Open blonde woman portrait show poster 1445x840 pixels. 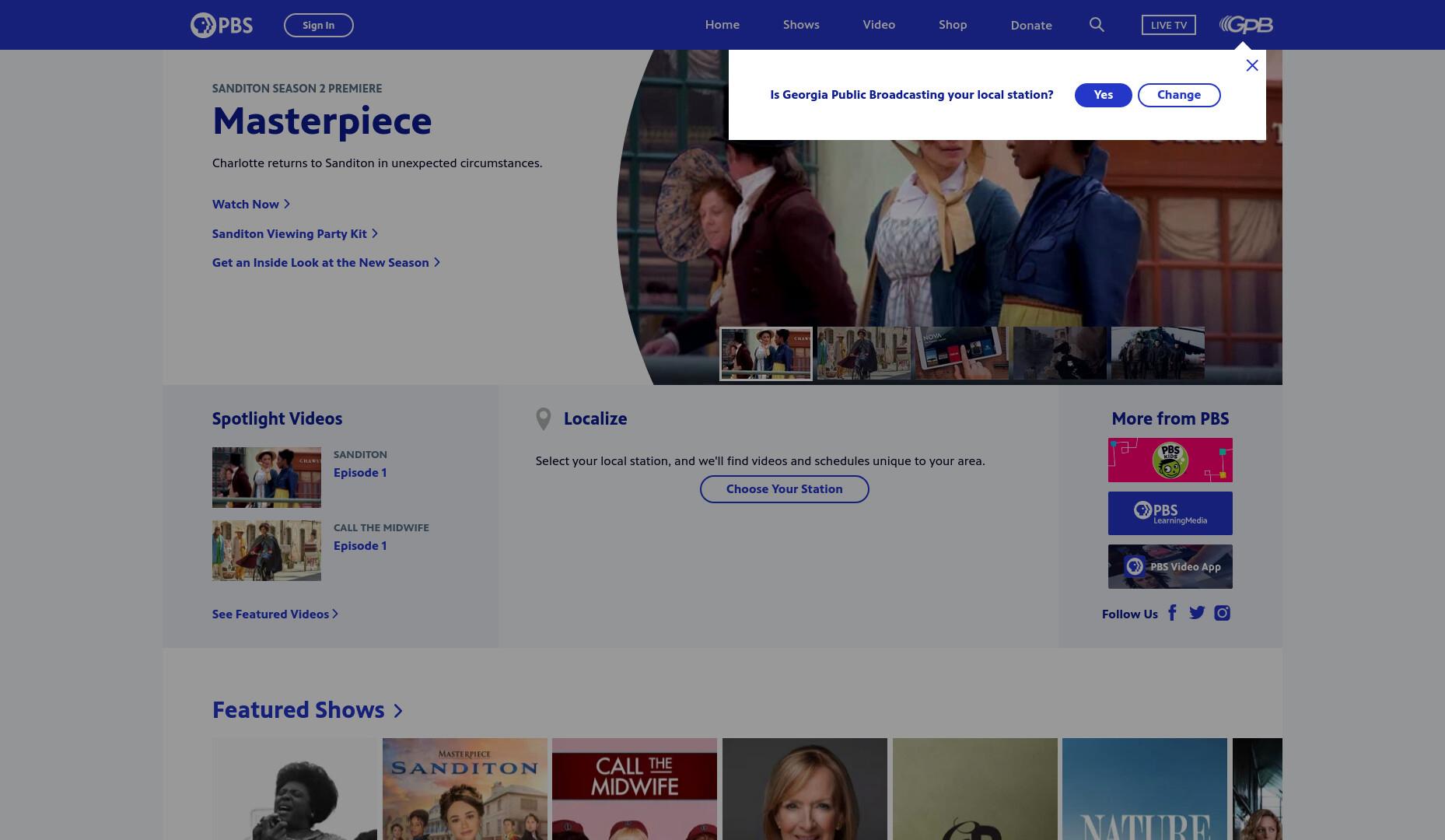(x=805, y=789)
